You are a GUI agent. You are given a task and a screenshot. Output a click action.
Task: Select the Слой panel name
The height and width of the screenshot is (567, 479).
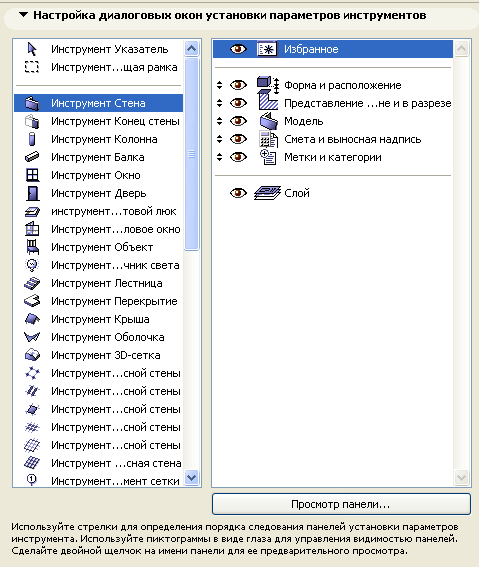point(297,193)
